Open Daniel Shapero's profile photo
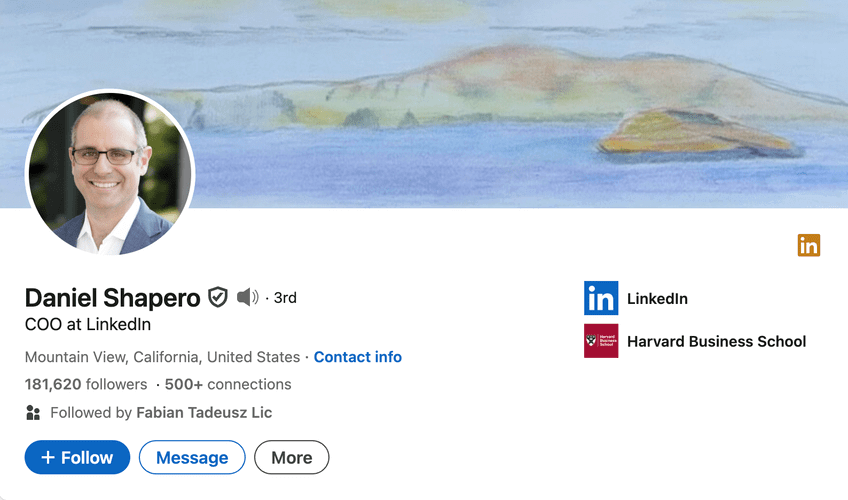 110,172
